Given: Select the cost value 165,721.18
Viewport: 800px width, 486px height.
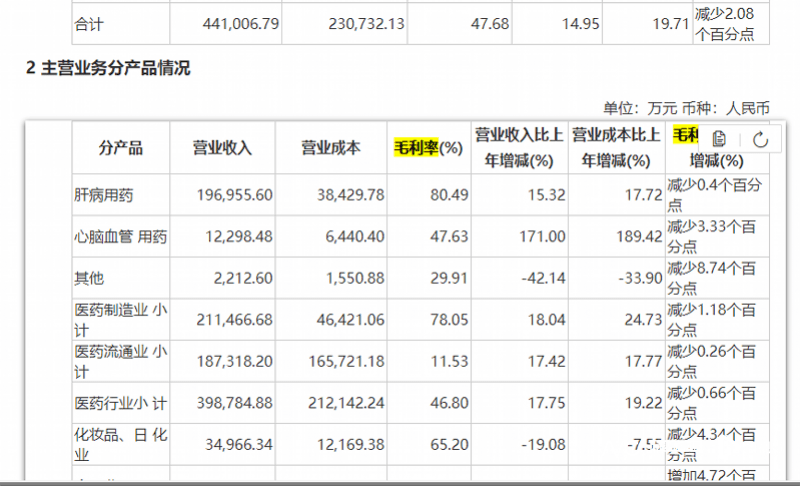Looking at the screenshot, I should [x=342, y=362].
